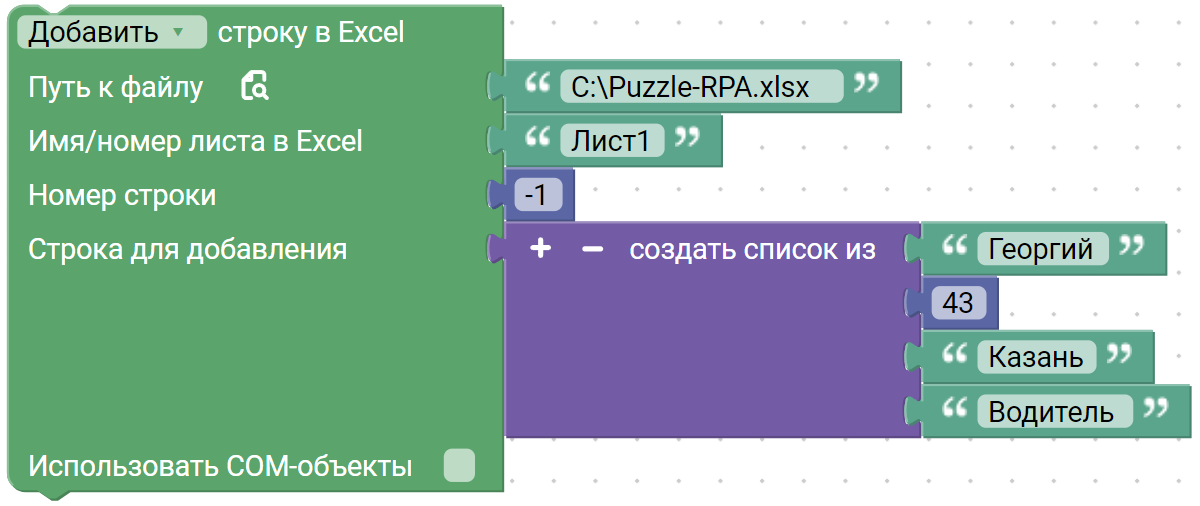Click the Имя/номер листа в Excel label
The image size is (1200, 506).
(195, 141)
